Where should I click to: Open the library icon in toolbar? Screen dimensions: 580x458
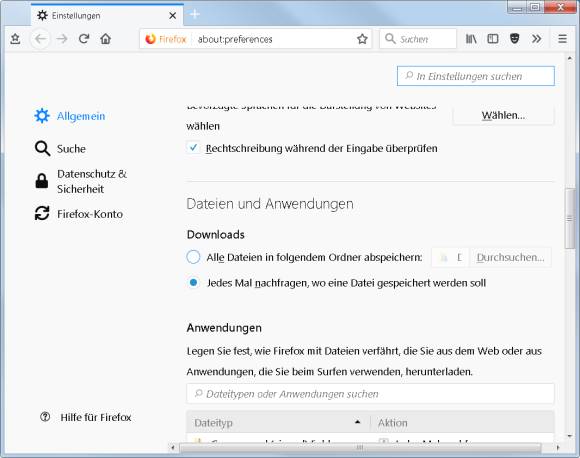(x=471, y=38)
